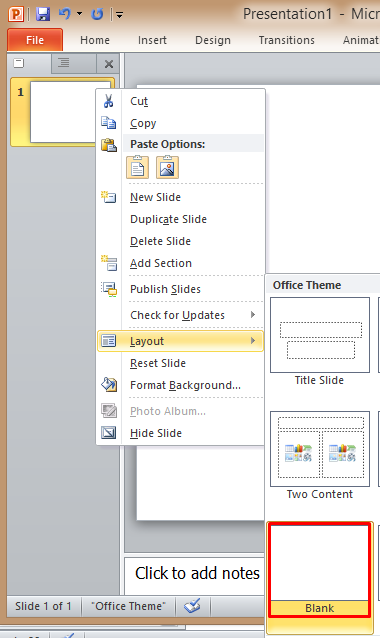Click the spell check icon in status bar
Screen dimensions: 380x638
pyautogui.click(x=192, y=606)
